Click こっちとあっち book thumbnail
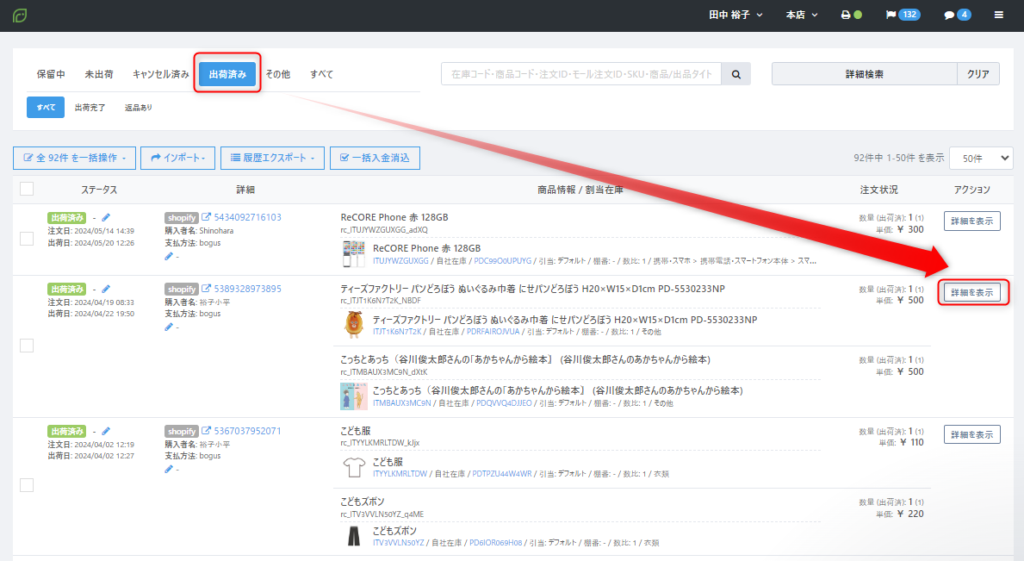Viewport: 1024px width, 561px height. 353,396
